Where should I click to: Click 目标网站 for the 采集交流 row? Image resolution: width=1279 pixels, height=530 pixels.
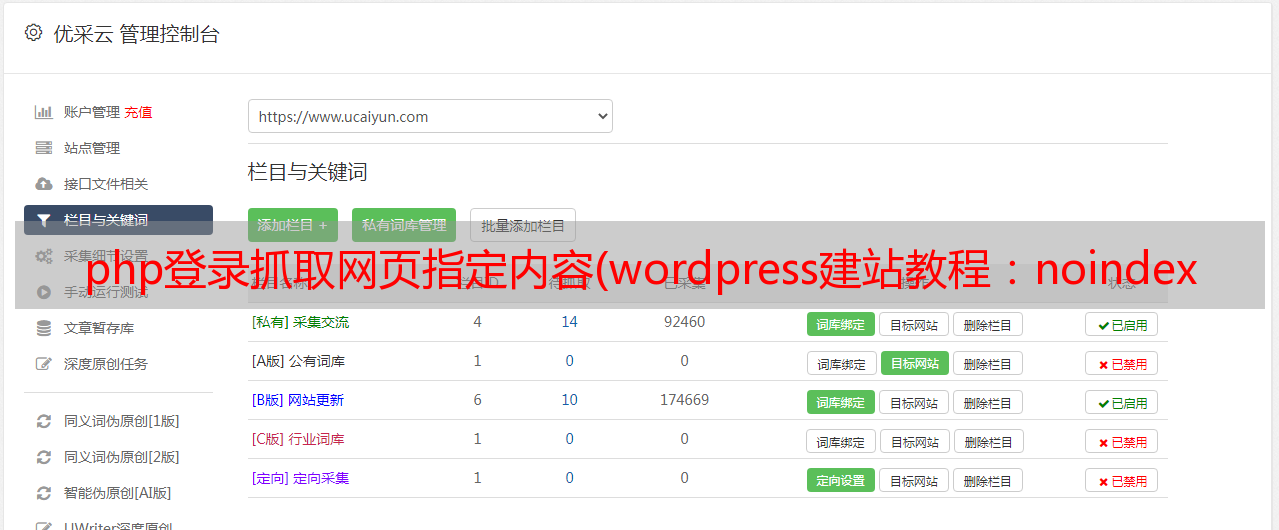914,324
